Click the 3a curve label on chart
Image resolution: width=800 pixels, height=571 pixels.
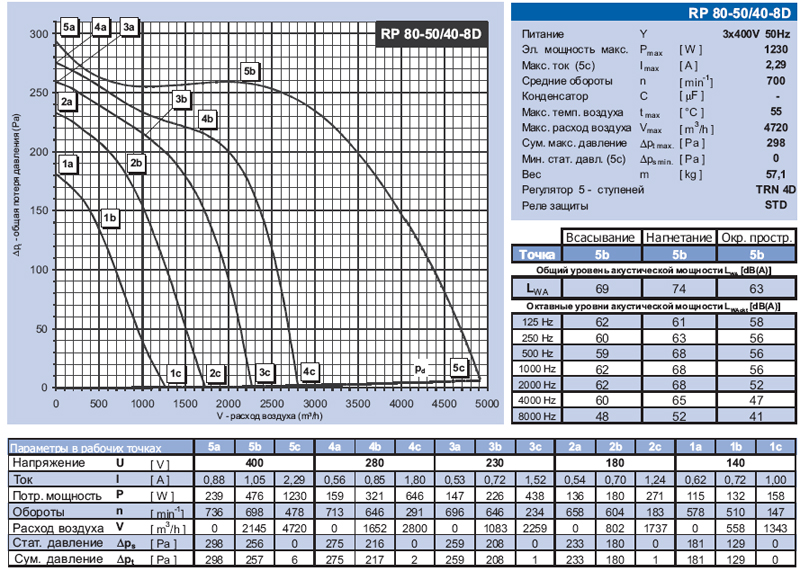point(129,27)
